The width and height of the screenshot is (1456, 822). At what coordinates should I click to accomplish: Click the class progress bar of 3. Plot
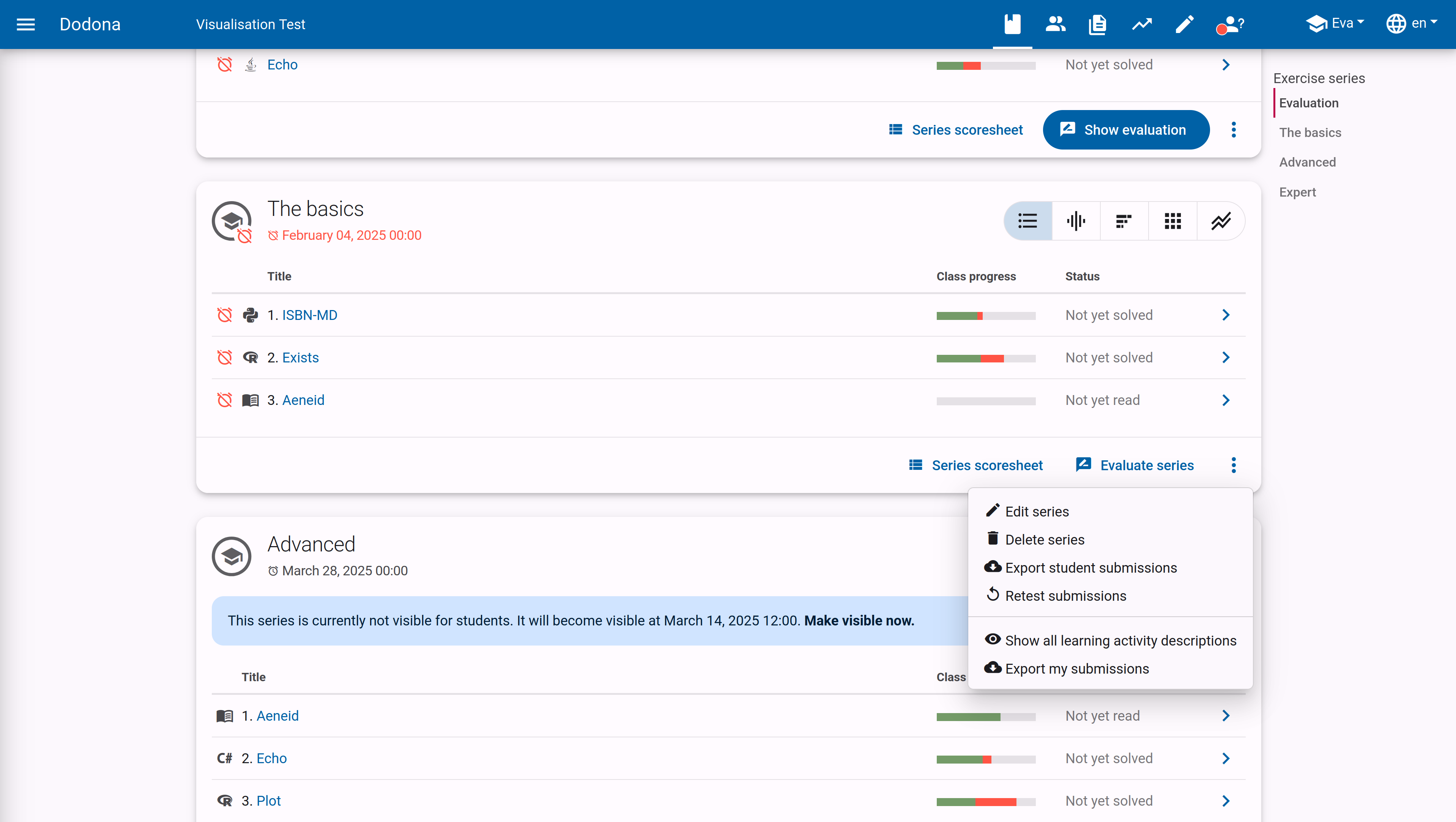tap(986, 802)
